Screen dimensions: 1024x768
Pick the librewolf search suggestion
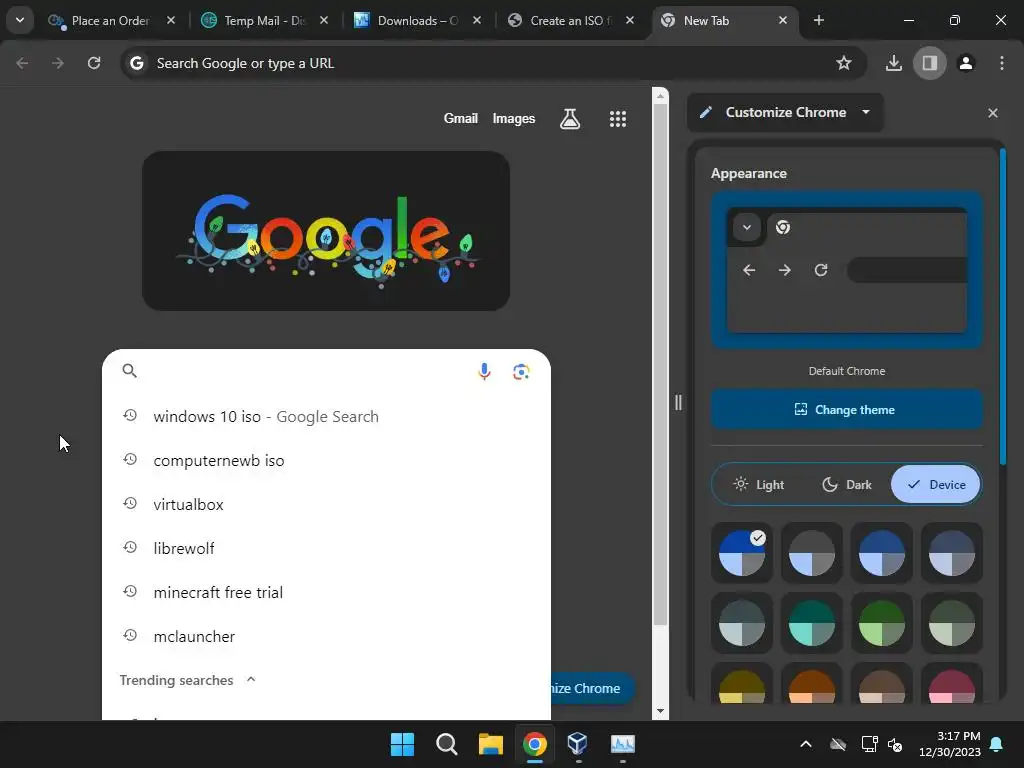click(327, 549)
